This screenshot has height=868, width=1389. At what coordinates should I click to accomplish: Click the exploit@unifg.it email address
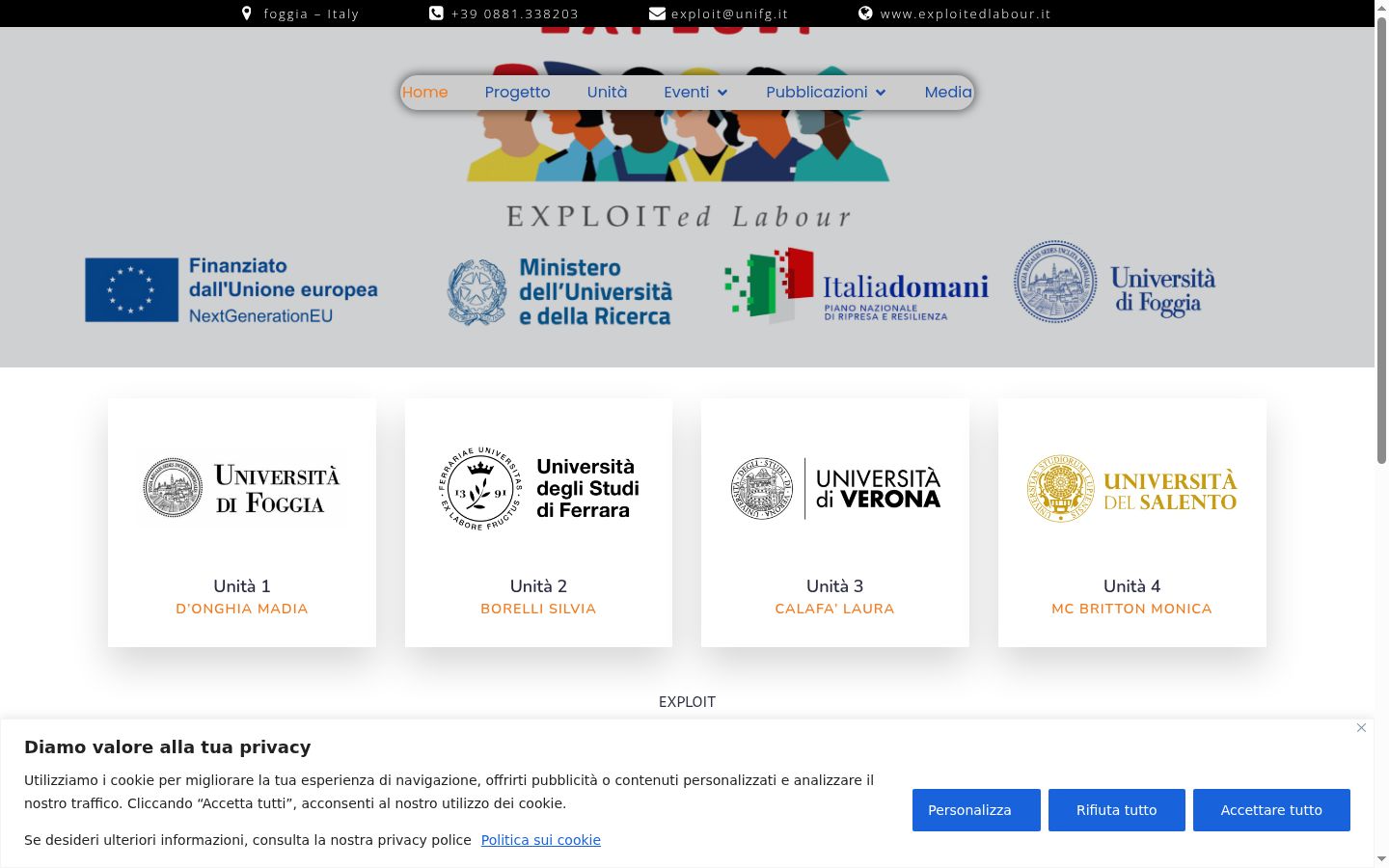[x=729, y=14]
